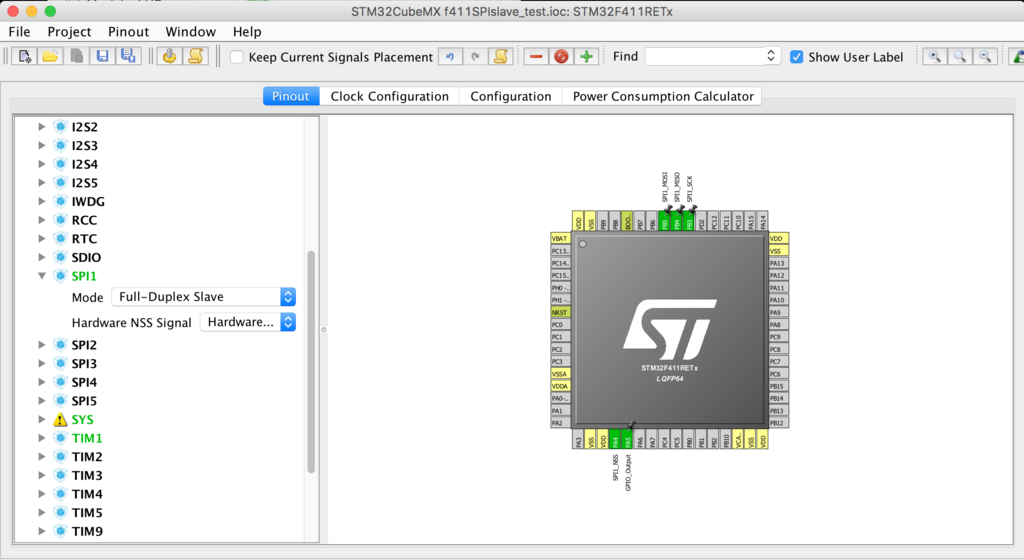Click the peripheral tree vertical scrollbar
Viewport: 1024px width, 560px height.
click(312, 362)
